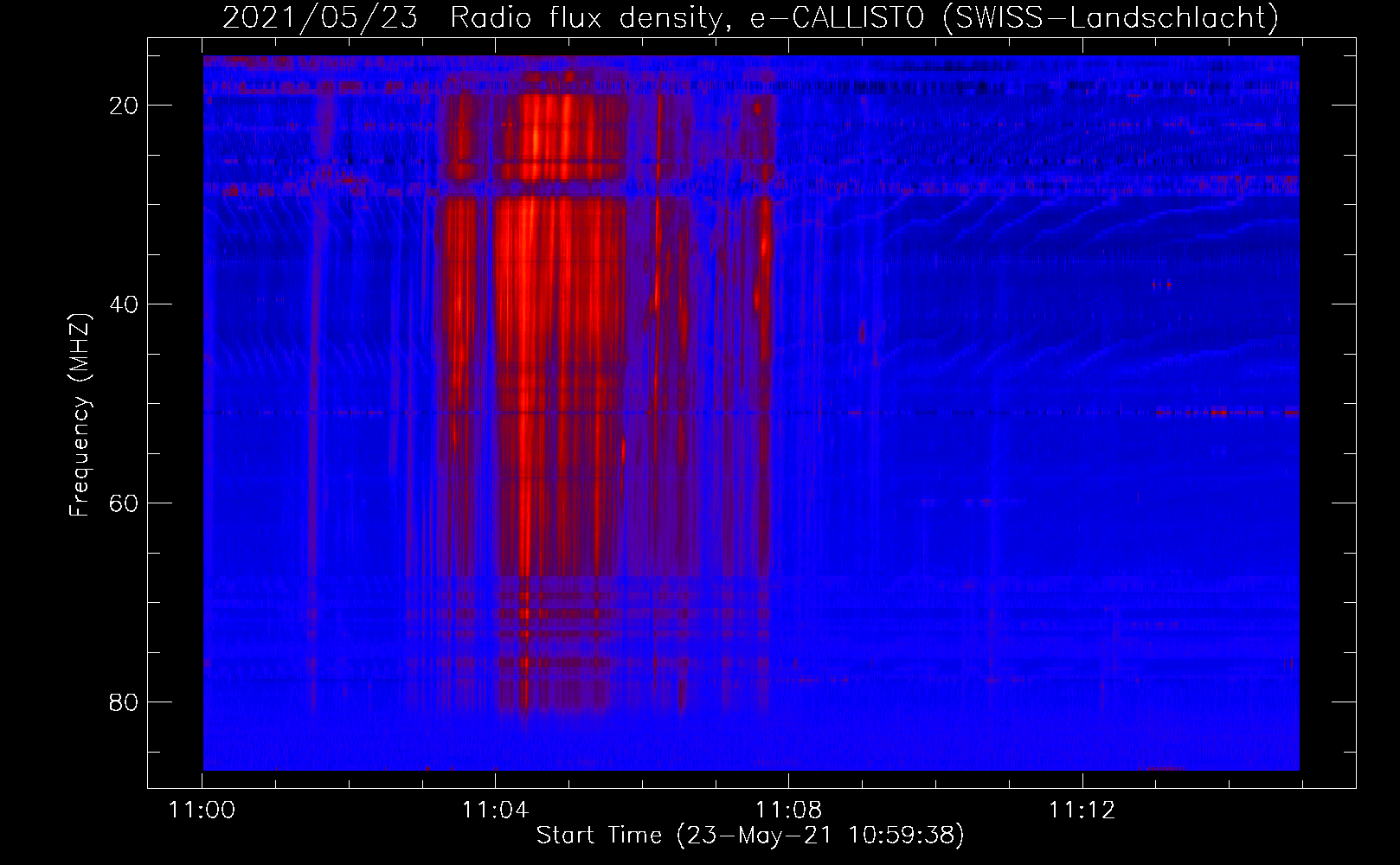Click the 'e-CALLISTO (SWISS-Landschlacht)' title text

[1014, 18]
